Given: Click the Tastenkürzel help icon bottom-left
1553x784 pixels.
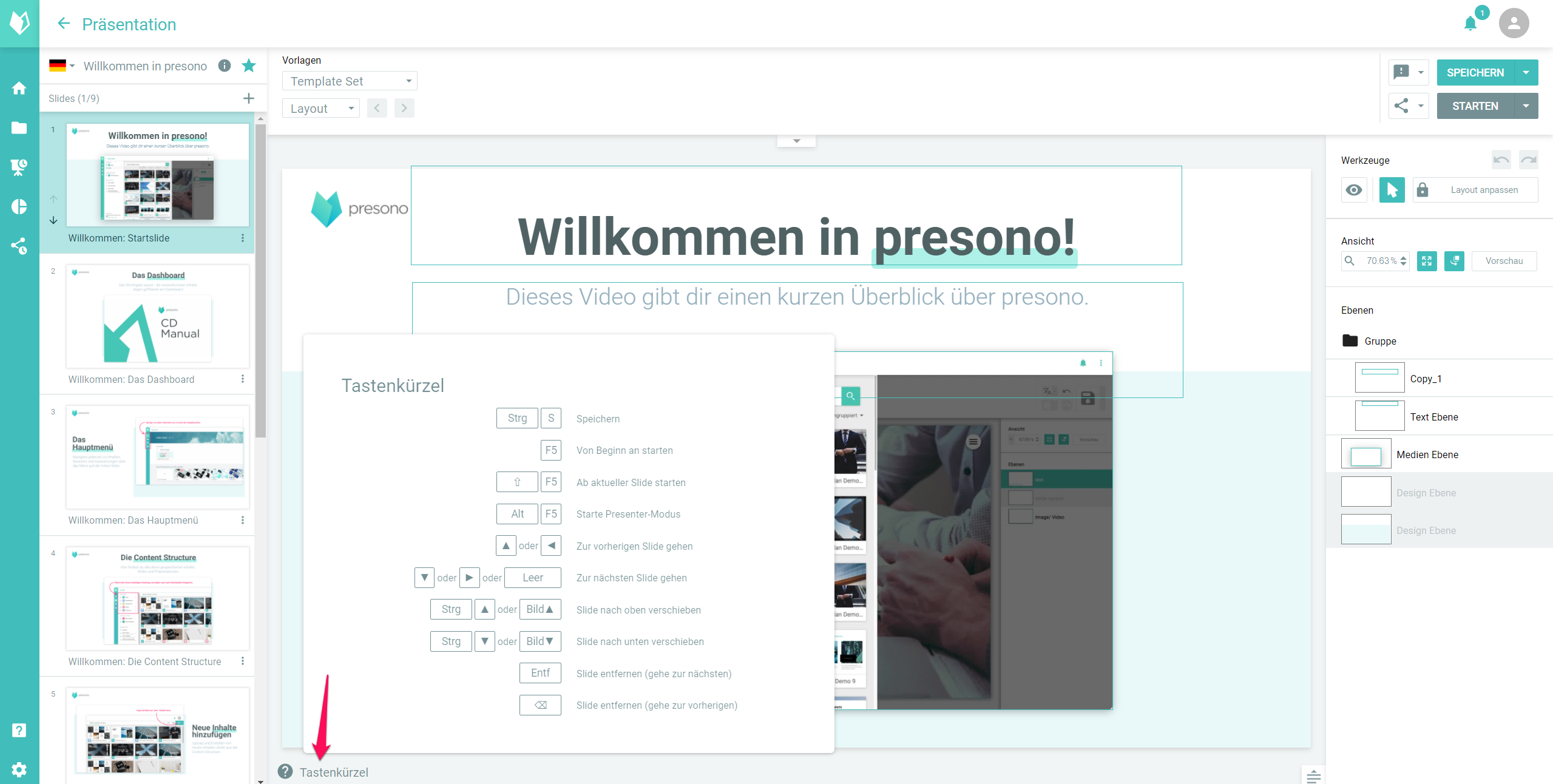Looking at the screenshot, I should coord(287,771).
